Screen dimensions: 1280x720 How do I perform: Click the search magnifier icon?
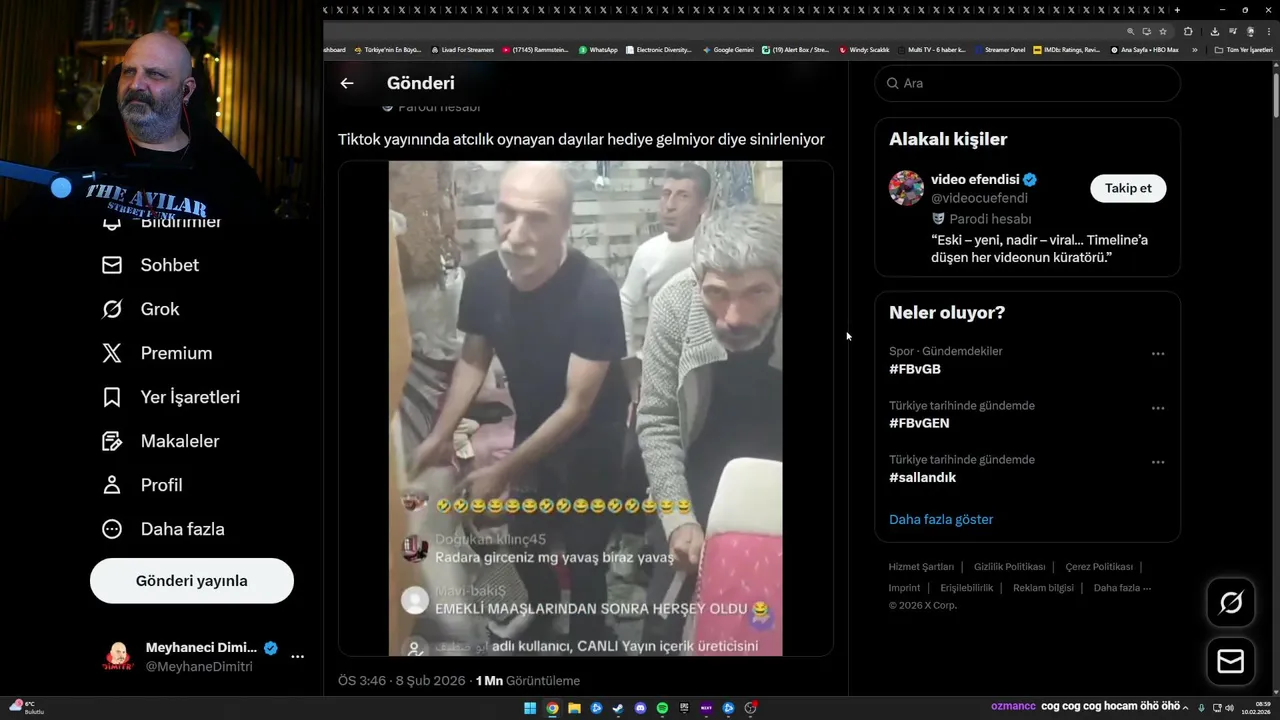pyautogui.click(x=892, y=83)
